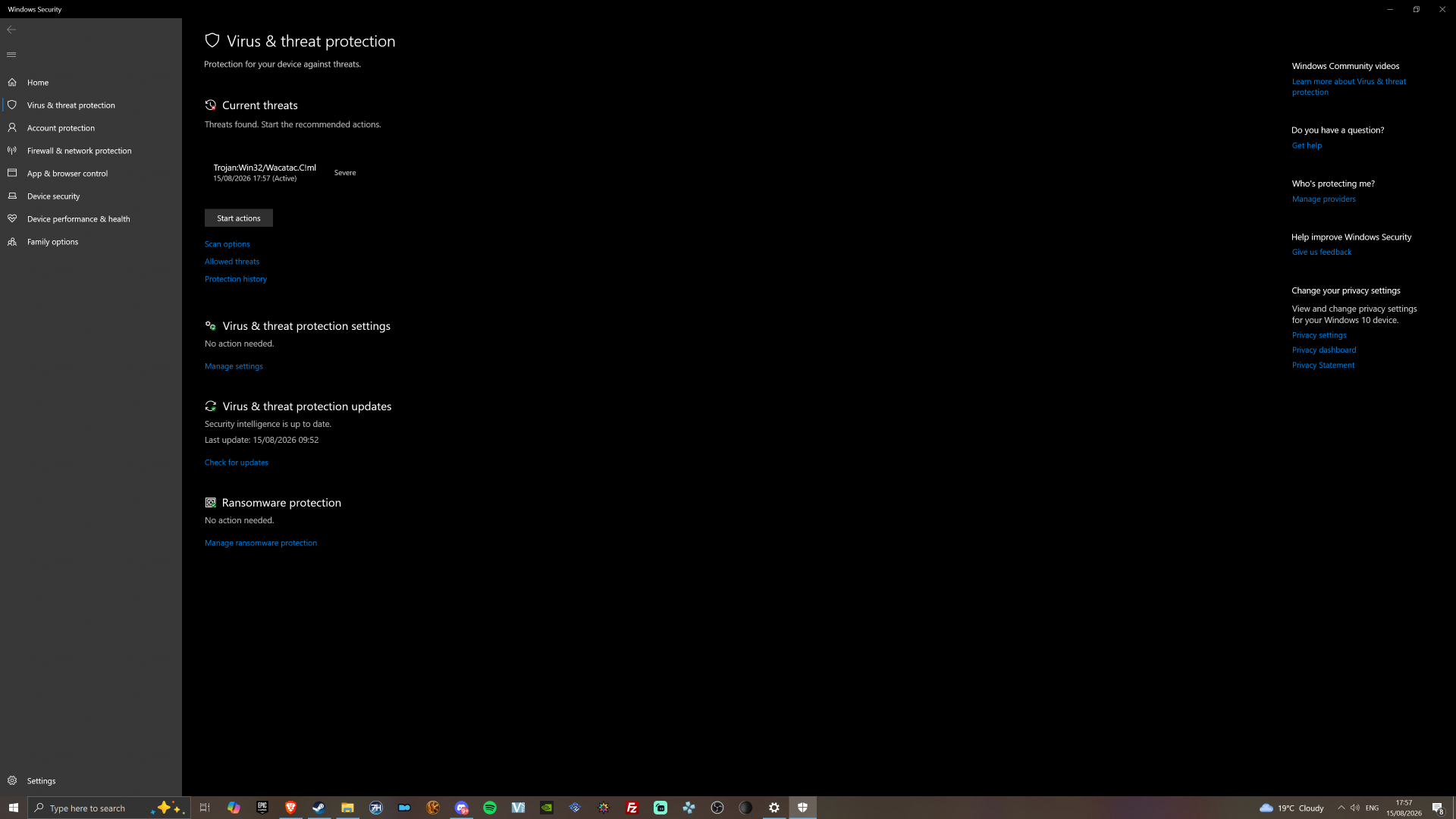Switch to Steam in the taskbar

pos(319,808)
